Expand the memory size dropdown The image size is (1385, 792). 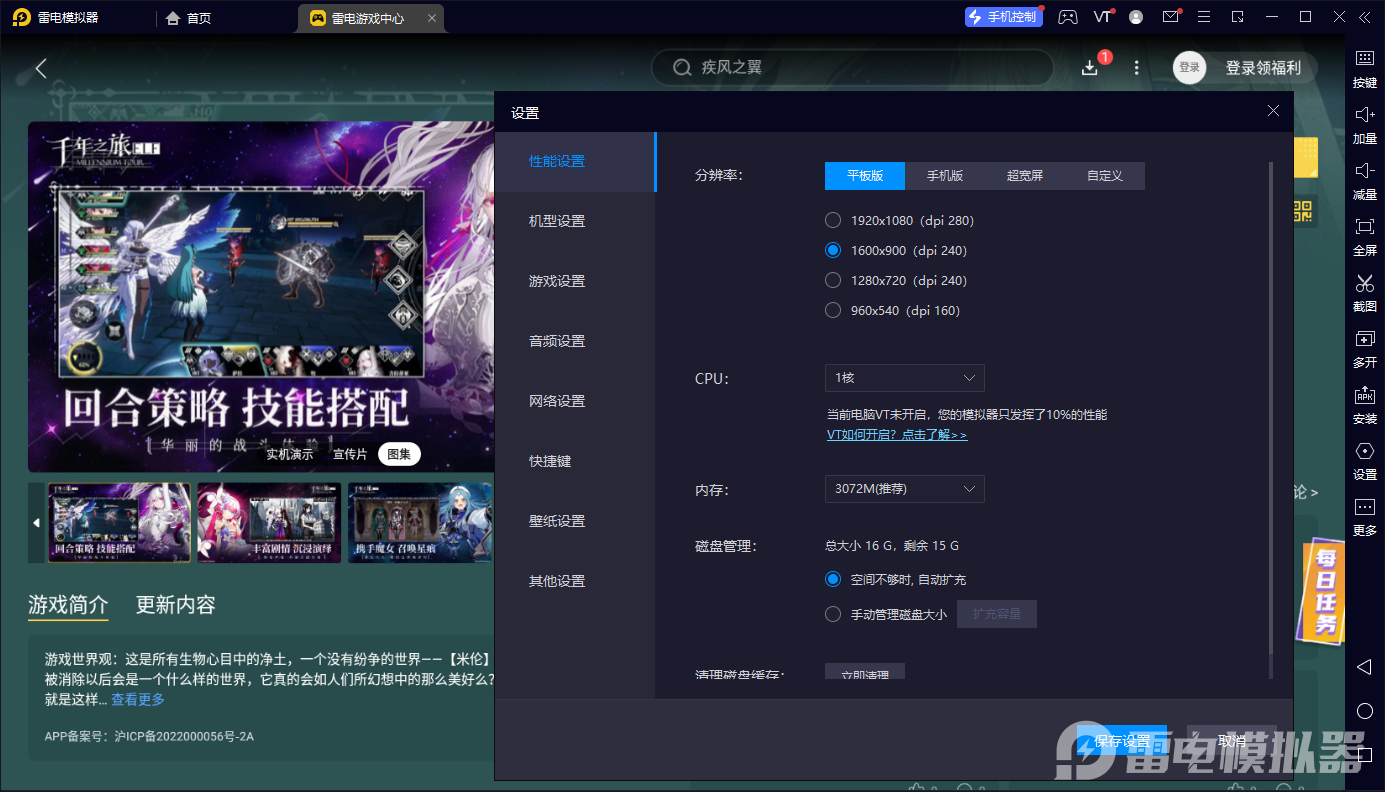tap(904, 489)
